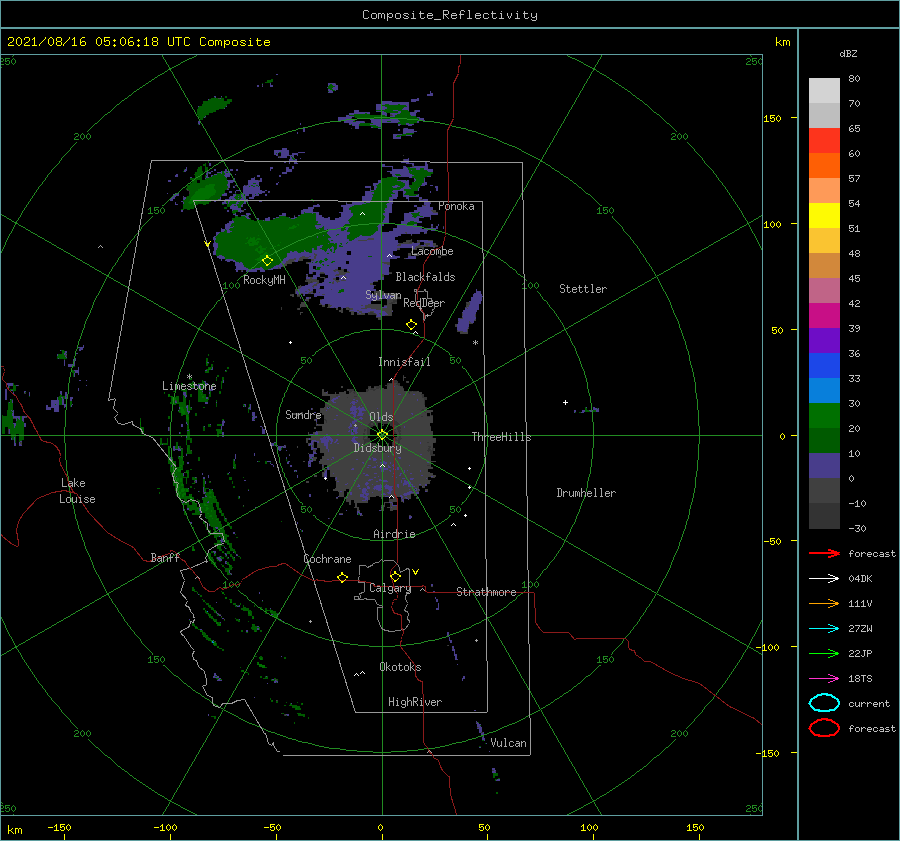
Task: Click the light gray 80 dBZ swatch
Action: click(x=824, y=90)
